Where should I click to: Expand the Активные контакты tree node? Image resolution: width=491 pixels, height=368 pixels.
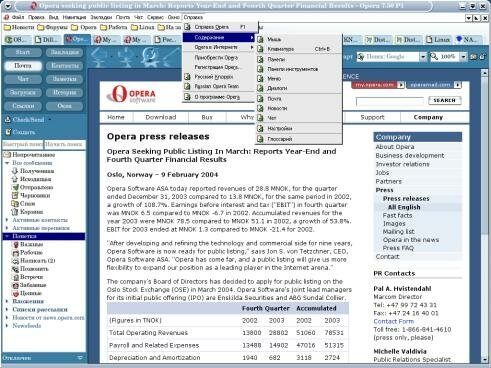(x=7, y=220)
